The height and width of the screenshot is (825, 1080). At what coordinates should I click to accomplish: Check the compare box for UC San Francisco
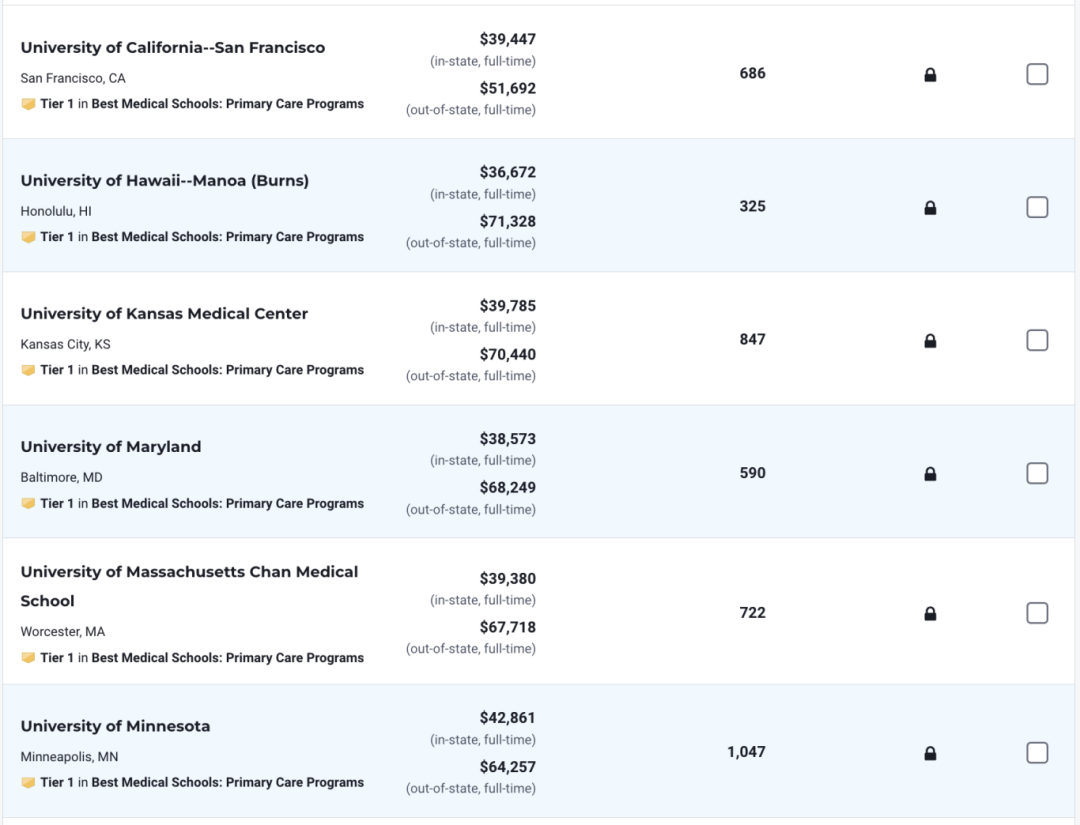1037,74
